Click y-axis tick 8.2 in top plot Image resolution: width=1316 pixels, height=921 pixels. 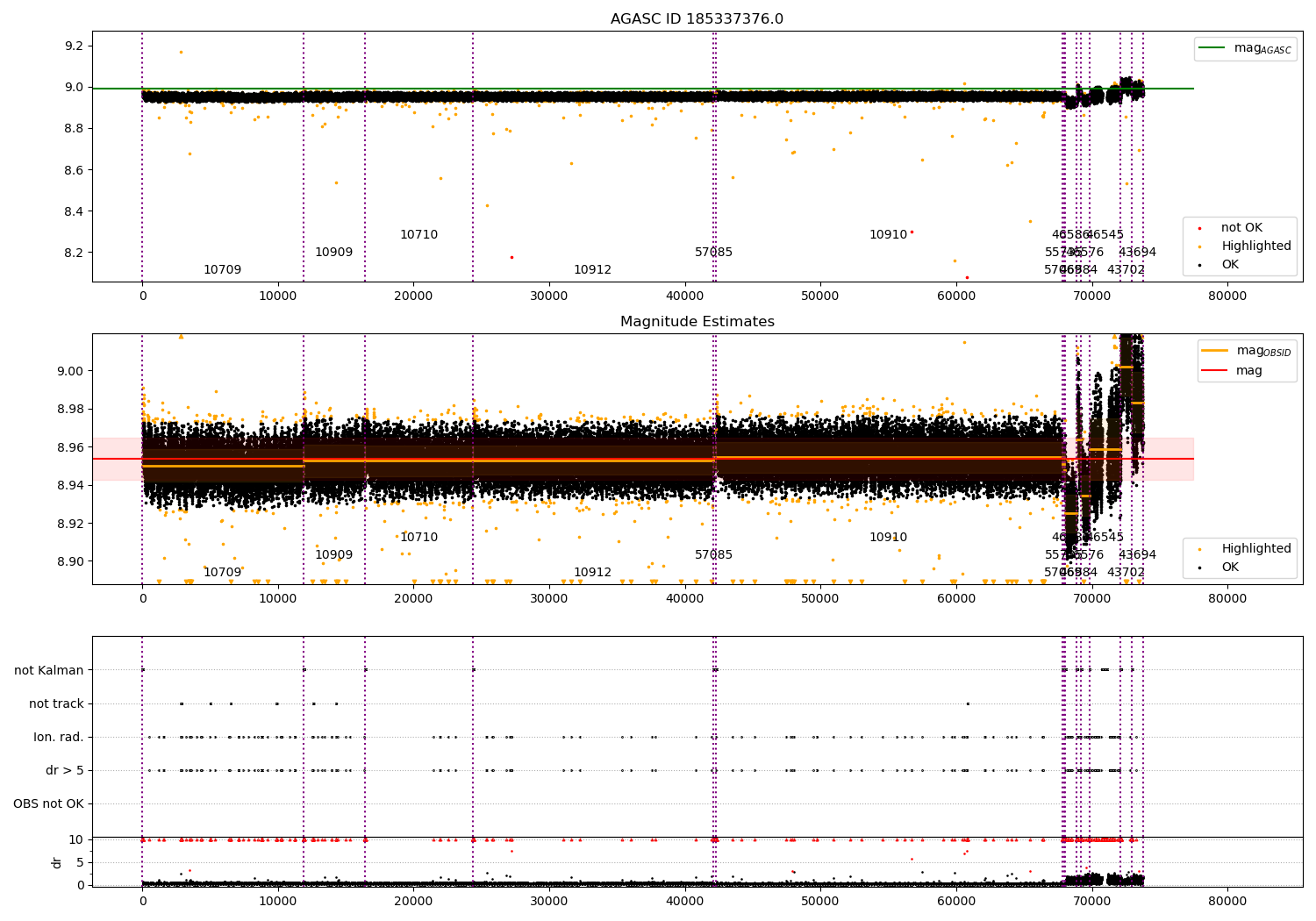coord(75,253)
